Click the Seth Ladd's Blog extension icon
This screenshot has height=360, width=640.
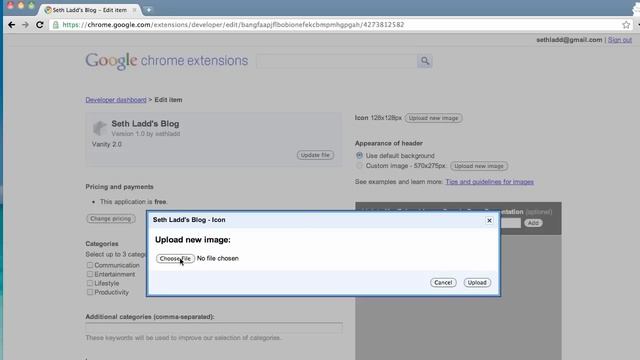point(99,128)
